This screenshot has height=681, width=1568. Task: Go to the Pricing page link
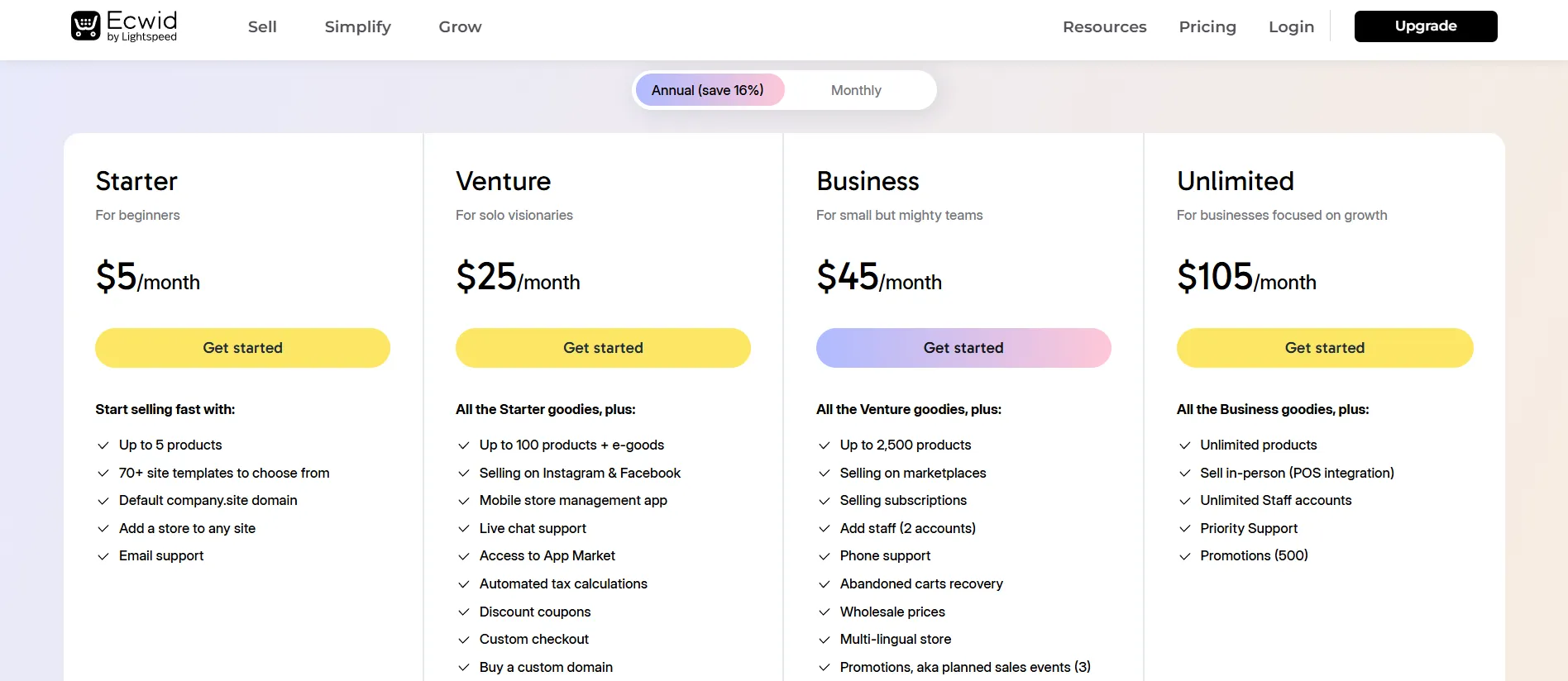point(1207,26)
